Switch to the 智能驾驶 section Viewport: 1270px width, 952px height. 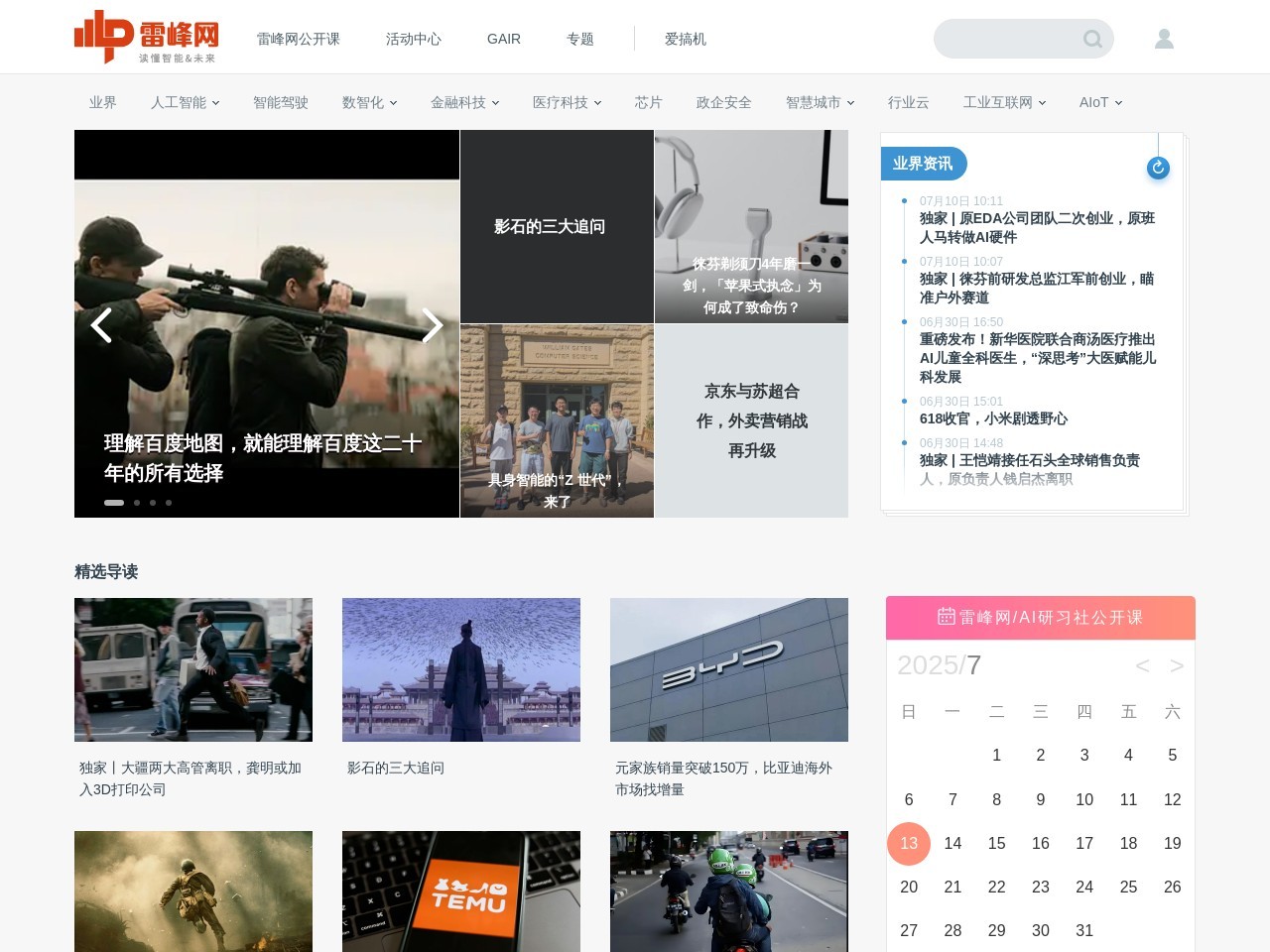[281, 102]
